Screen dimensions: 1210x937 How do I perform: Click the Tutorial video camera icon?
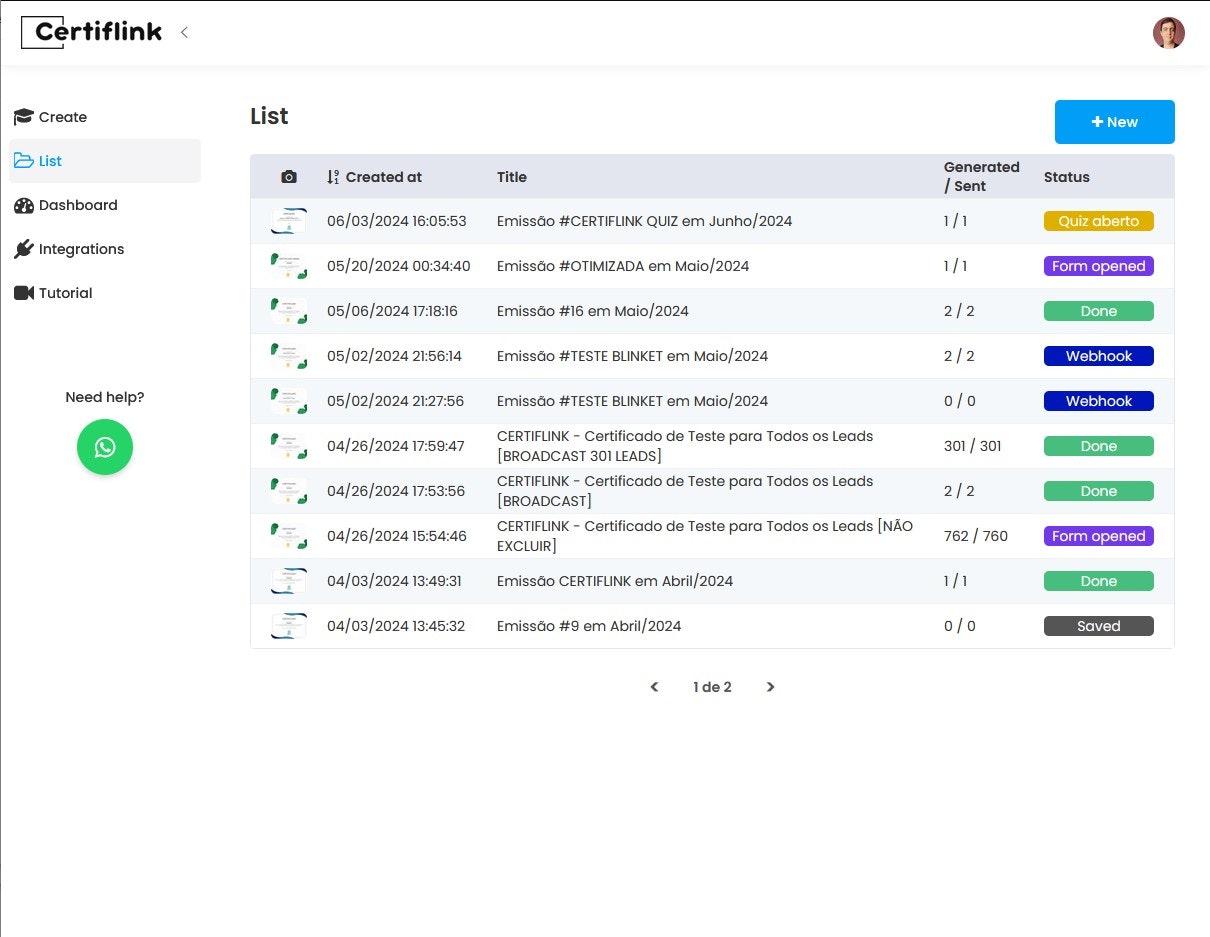23,293
